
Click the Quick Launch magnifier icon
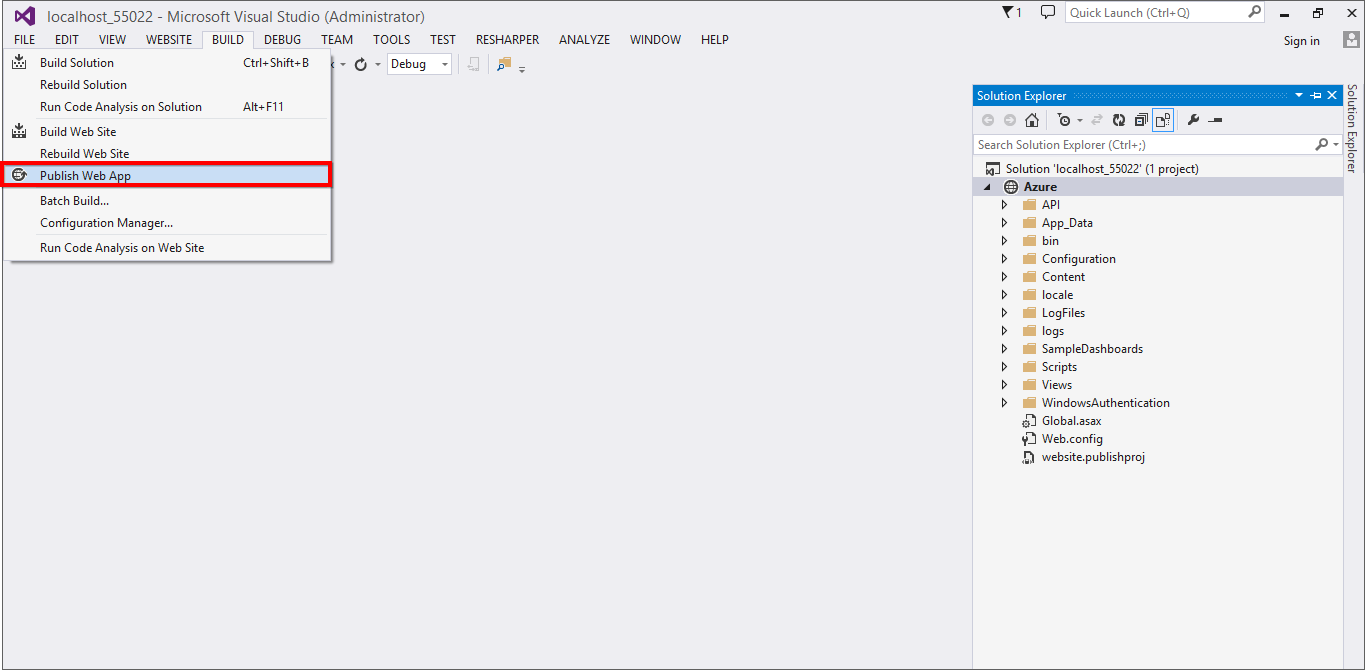tap(1255, 12)
